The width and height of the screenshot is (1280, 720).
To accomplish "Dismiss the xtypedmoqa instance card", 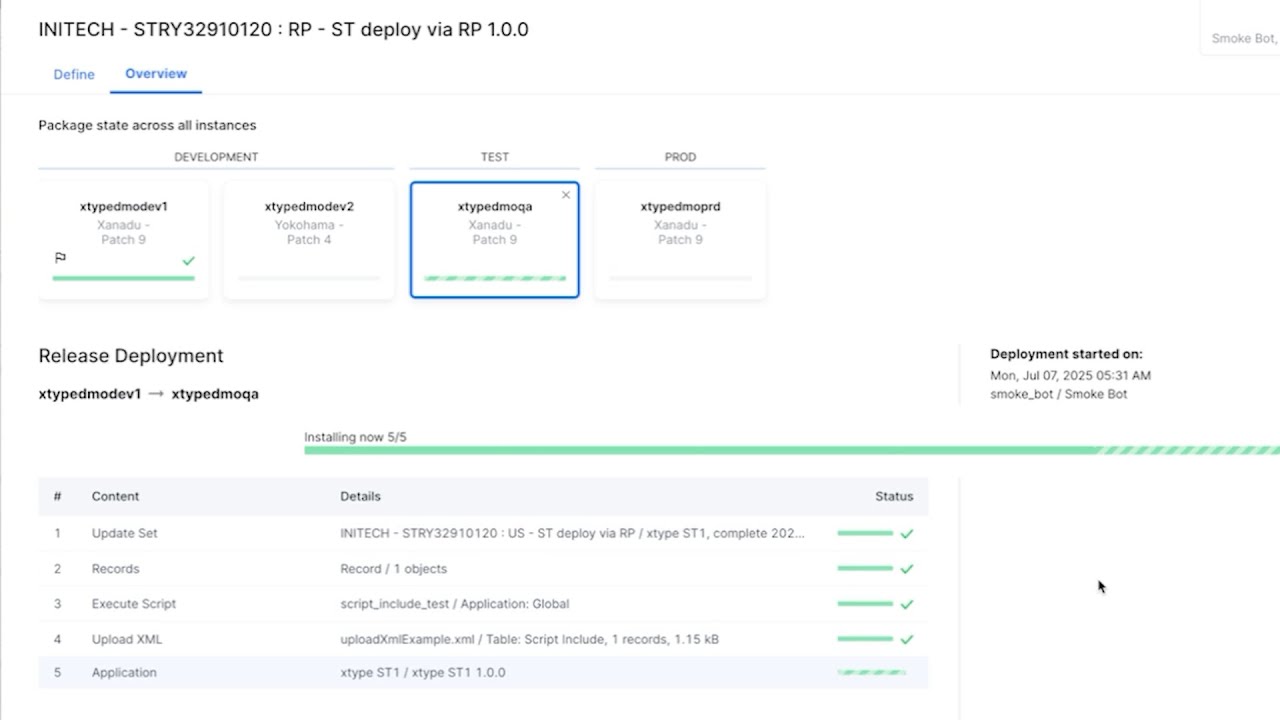I will tap(566, 195).
